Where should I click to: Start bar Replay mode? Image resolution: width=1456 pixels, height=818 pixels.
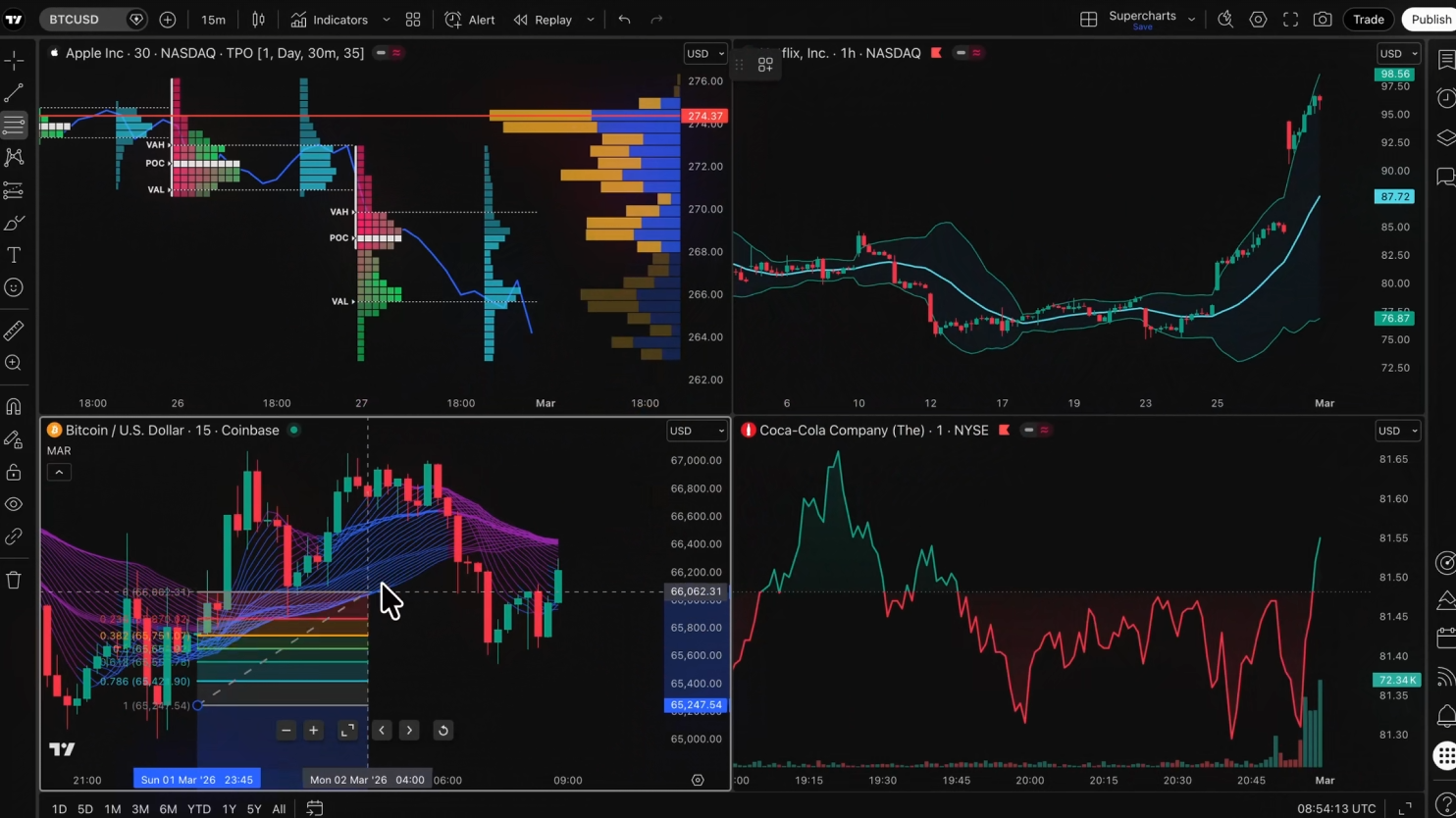[543, 20]
